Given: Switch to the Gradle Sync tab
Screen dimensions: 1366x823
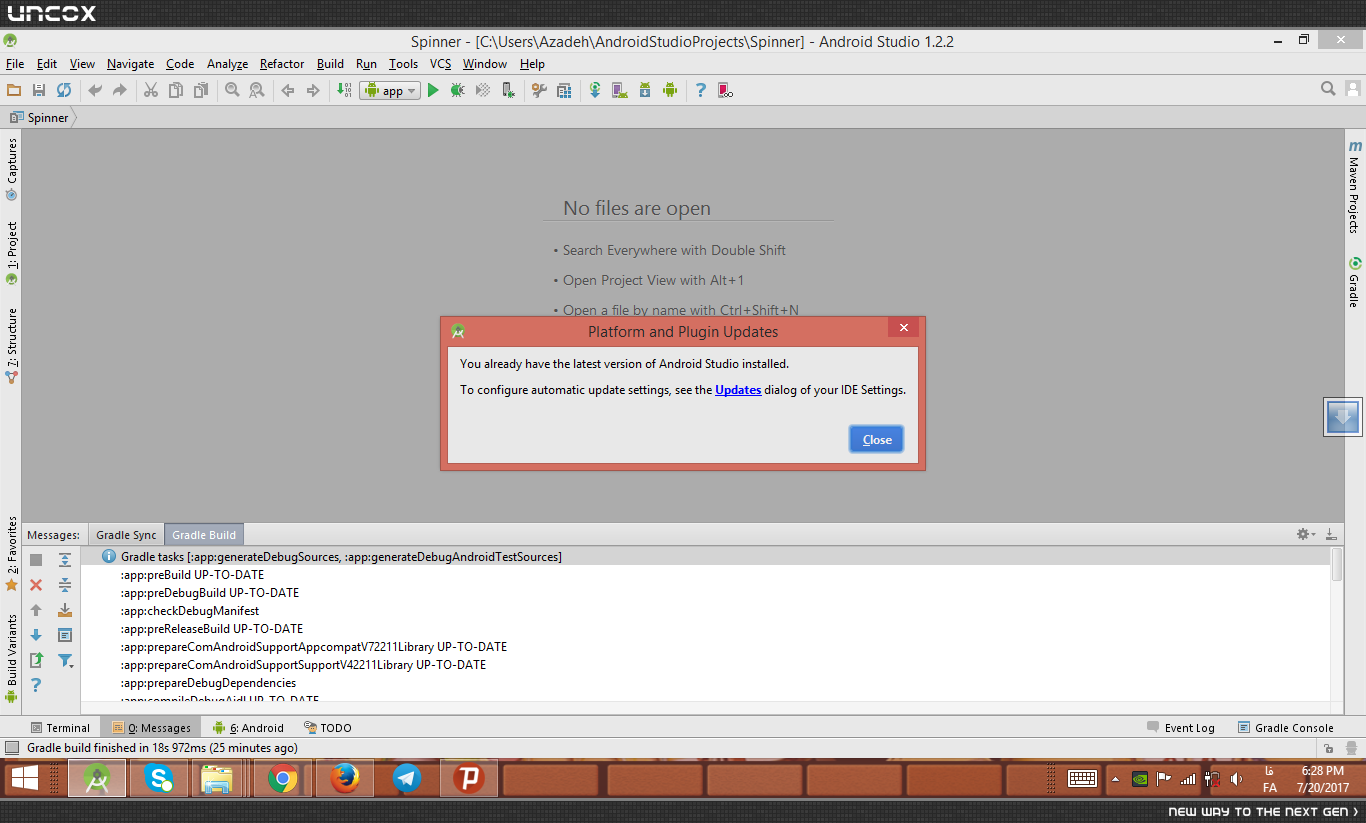Looking at the screenshot, I should click(126, 535).
